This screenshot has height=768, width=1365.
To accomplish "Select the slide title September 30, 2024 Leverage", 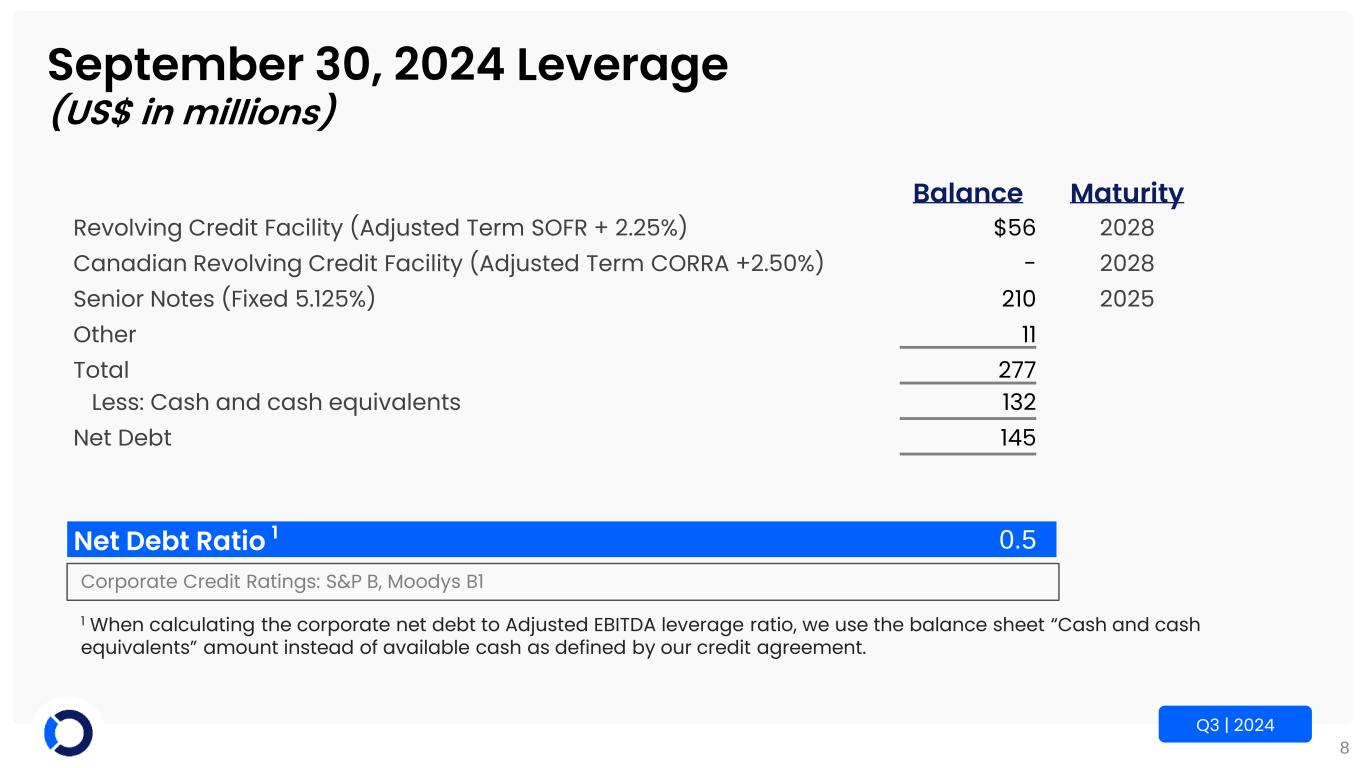I will 387,65.
